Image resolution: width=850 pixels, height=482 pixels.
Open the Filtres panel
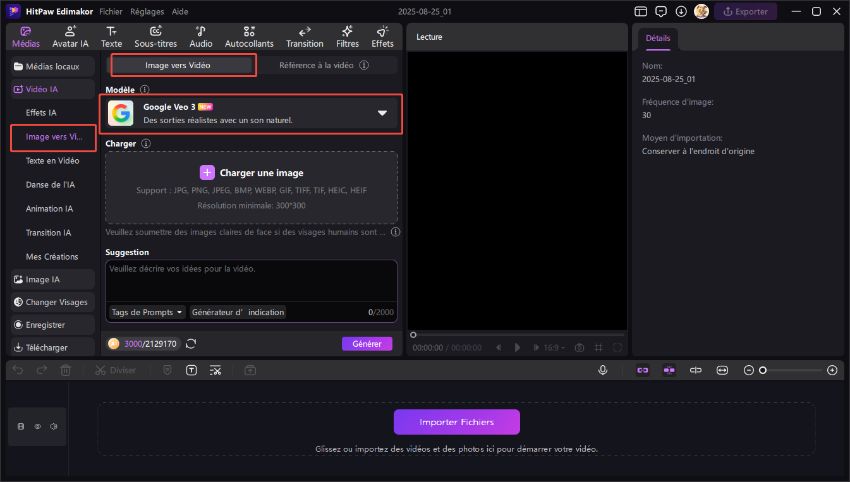(x=347, y=37)
